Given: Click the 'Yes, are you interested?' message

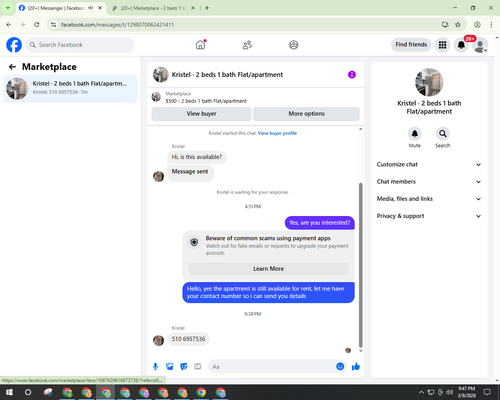Looking at the screenshot, I should (x=320, y=223).
